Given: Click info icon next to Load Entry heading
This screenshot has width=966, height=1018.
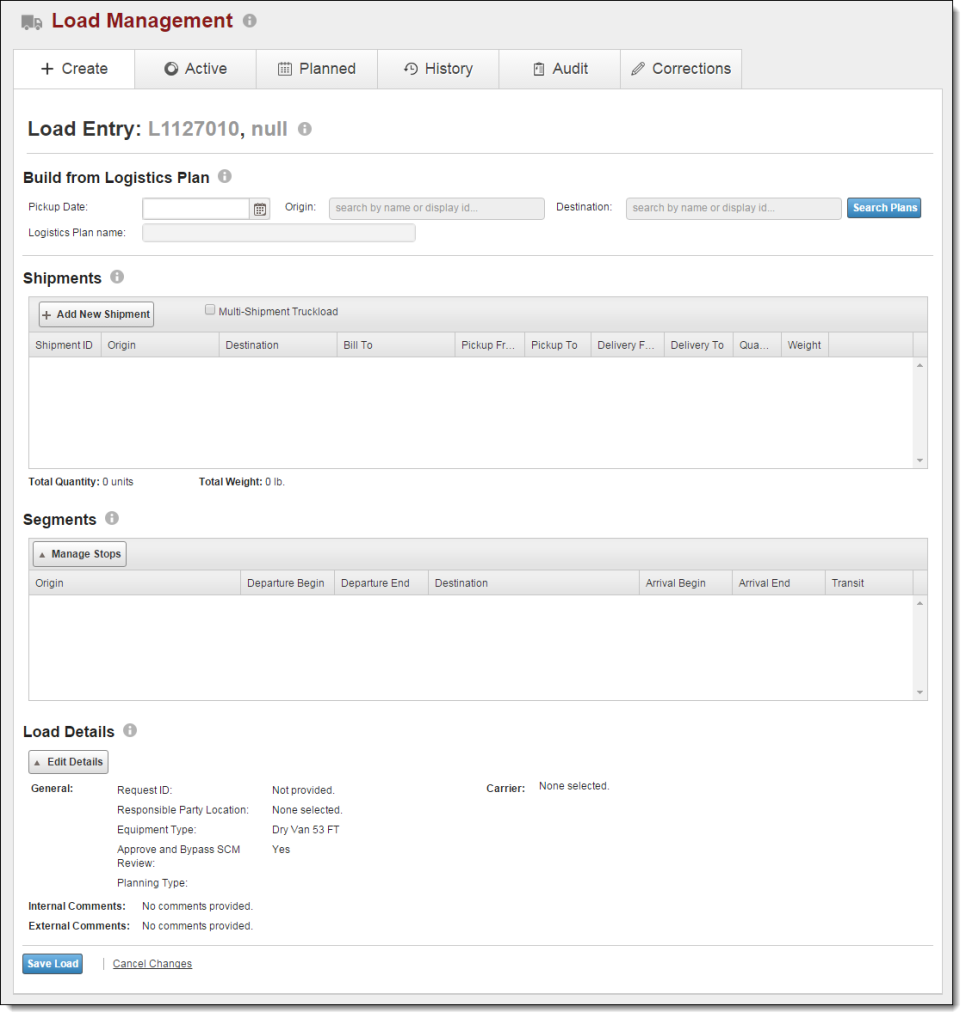Looking at the screenshot, I should [305, 129].
